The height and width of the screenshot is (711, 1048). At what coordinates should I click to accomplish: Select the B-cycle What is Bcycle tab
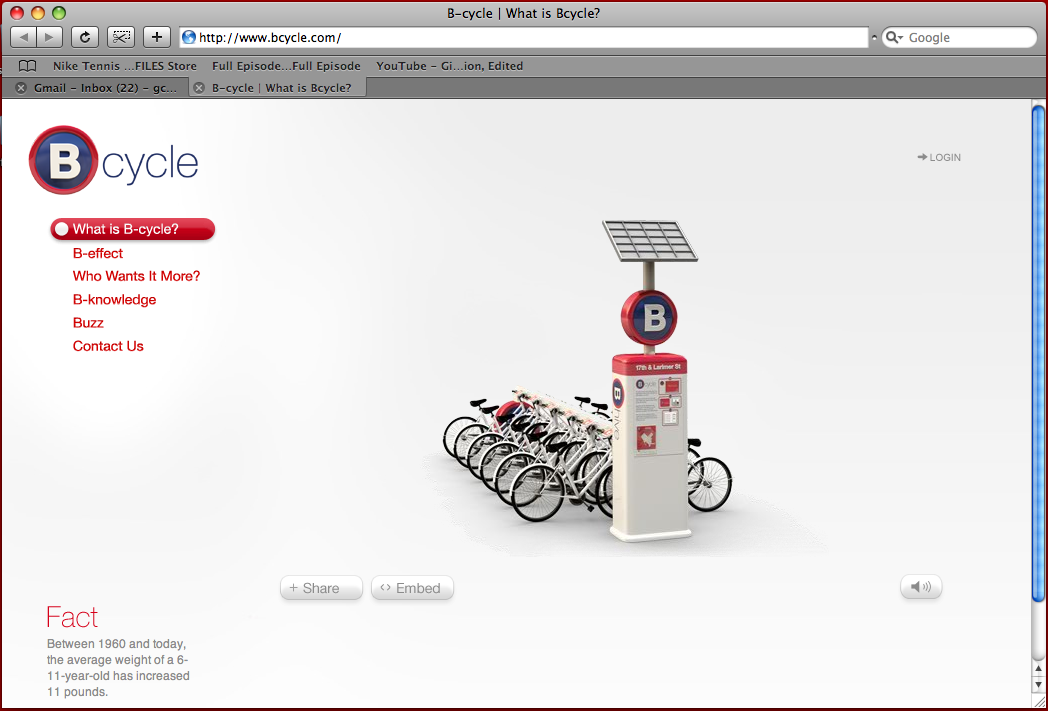click(278, 88)
